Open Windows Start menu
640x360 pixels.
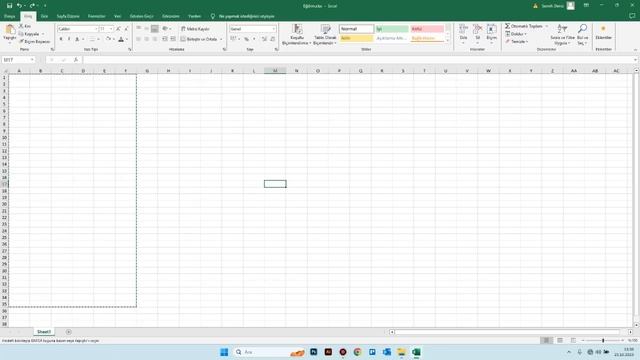click(x=224, y=352)
